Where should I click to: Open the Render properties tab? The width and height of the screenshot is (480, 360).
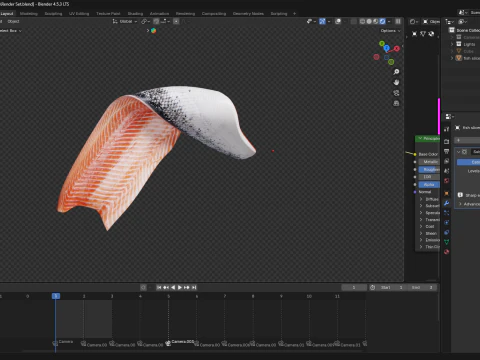[447, 142]
